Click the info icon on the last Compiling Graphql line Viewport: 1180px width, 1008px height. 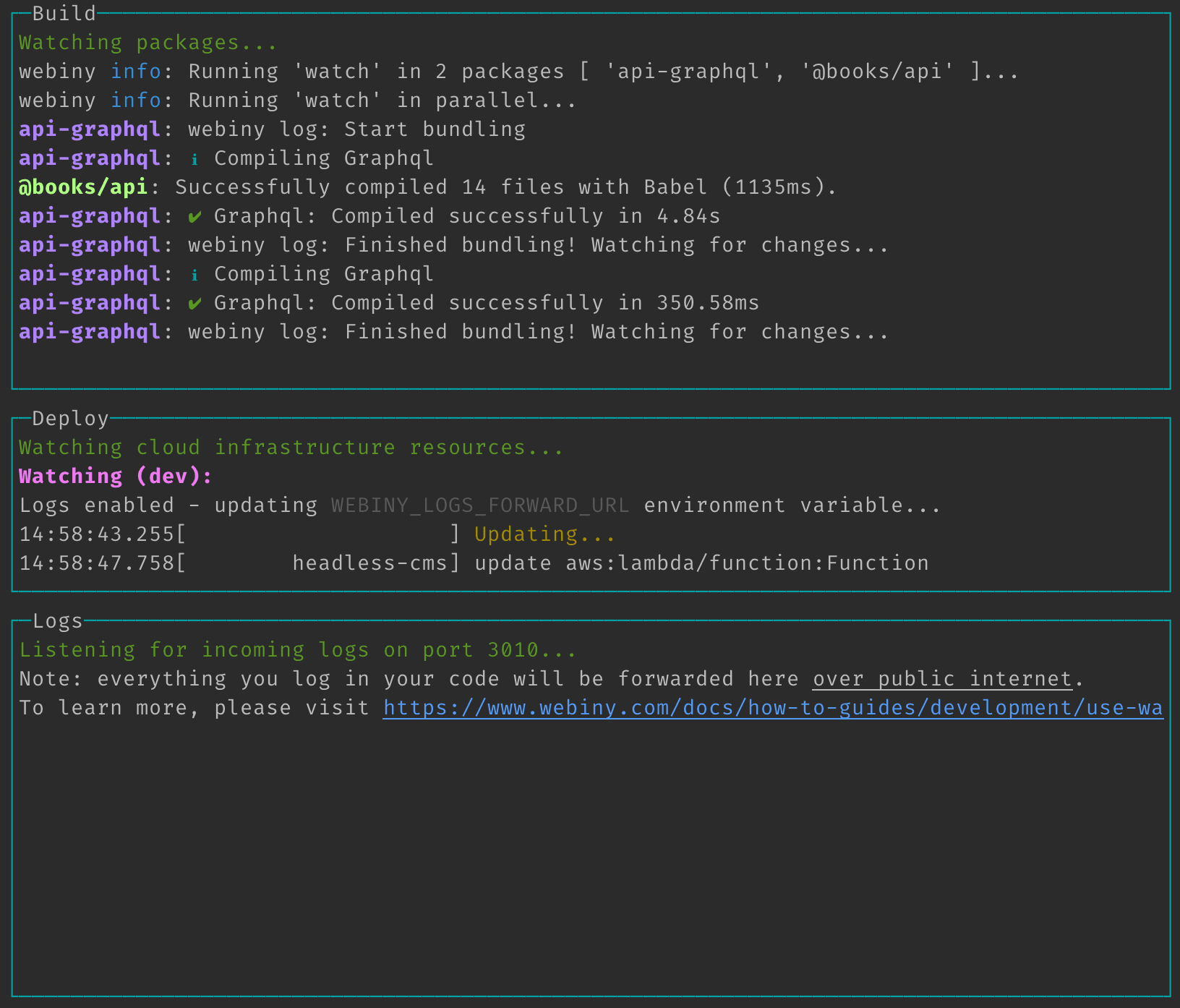(x=194, y=275)
